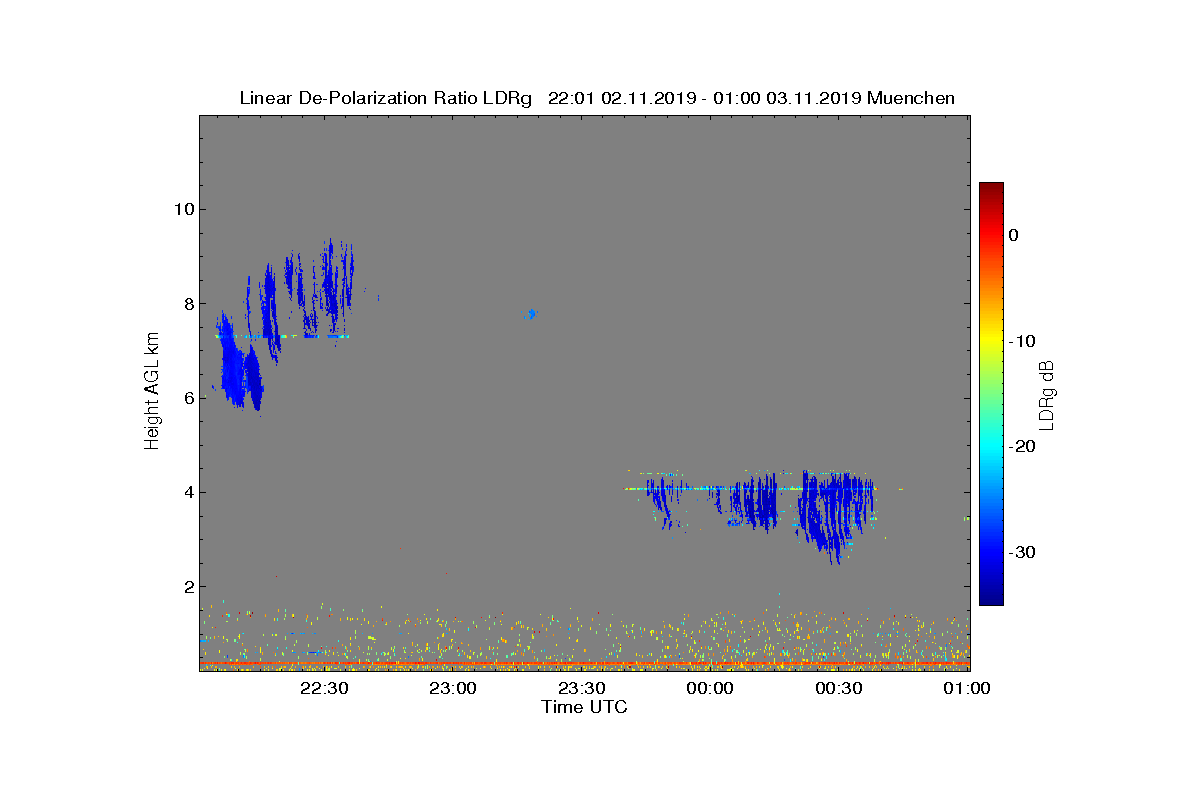Click the colorbar tick value '-10'

point(1021,341)
